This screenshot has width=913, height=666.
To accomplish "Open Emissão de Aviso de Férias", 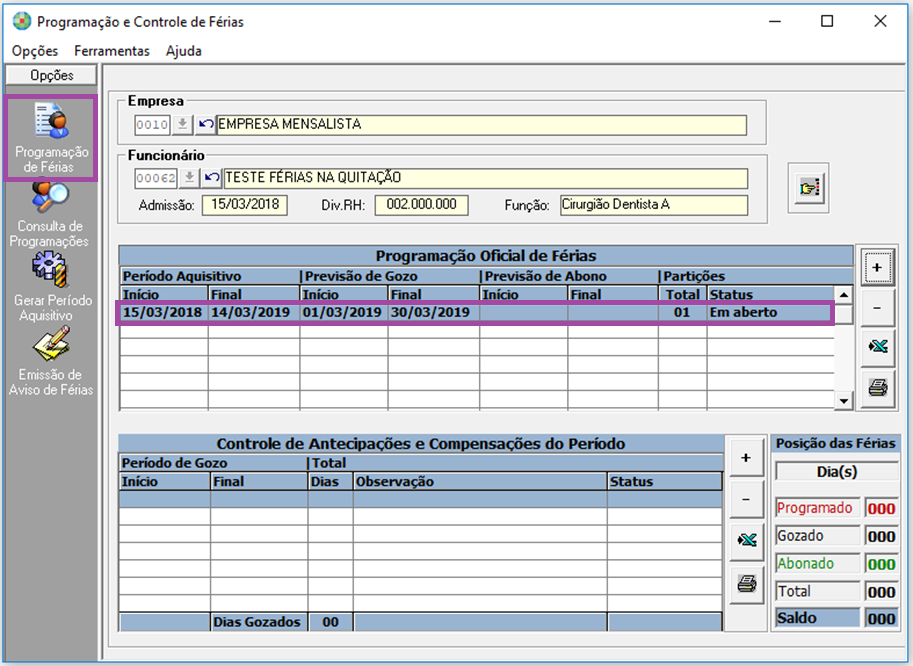I will coord(51,362).
